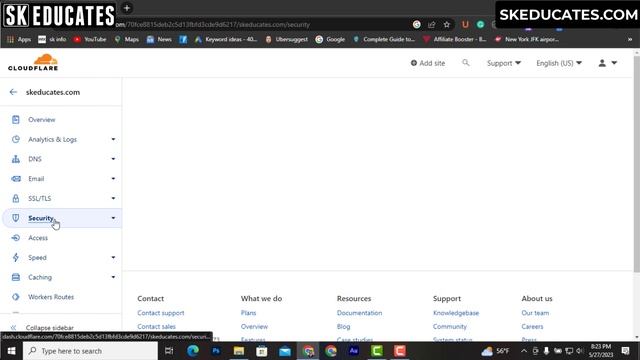Click the Workers Routes icon
Viewport: 640px width, 360px height.
[x=16, y=297]
